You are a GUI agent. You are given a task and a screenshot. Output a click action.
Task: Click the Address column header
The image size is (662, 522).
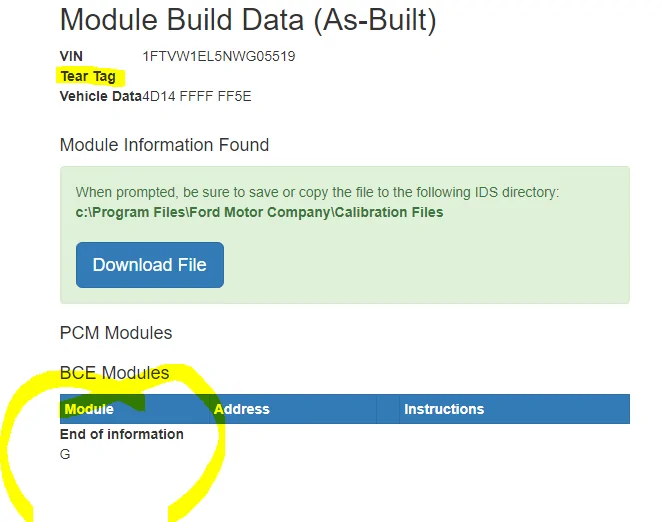click(242, 409)
